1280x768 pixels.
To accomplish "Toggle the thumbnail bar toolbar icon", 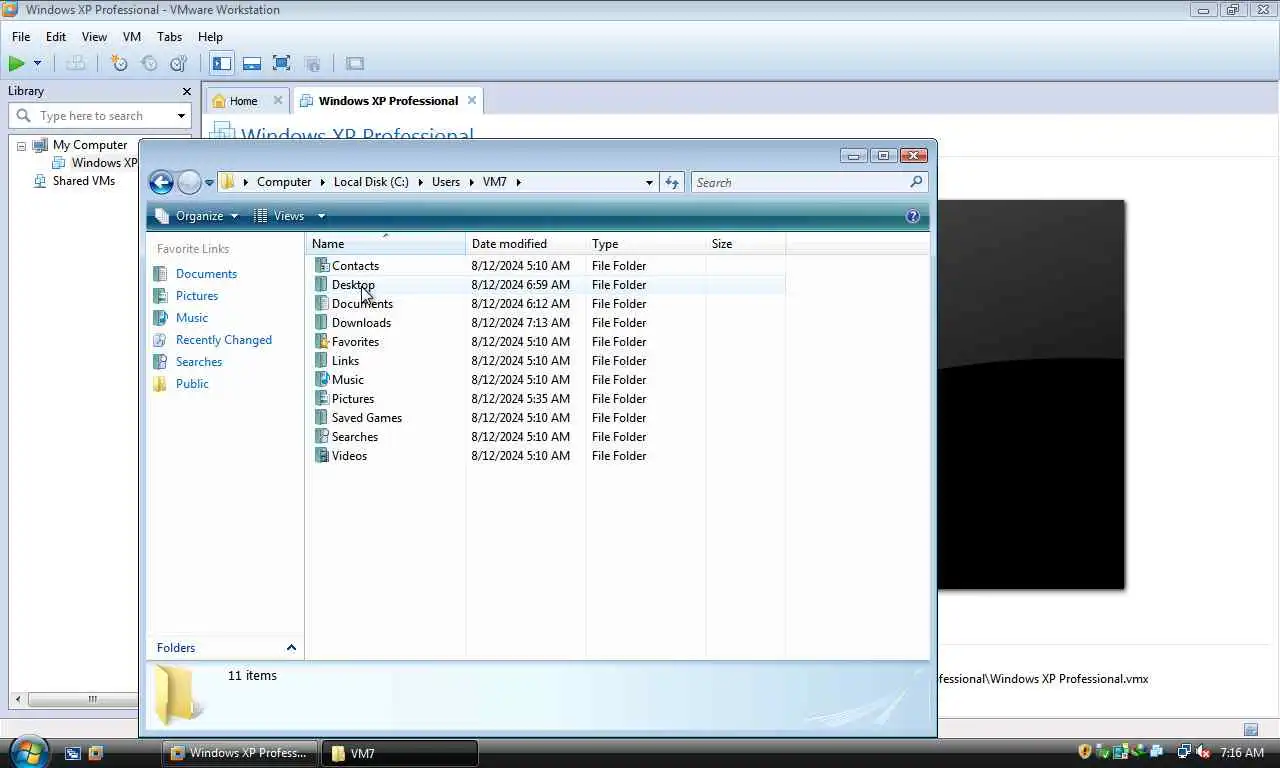I will tap(252, 63).
